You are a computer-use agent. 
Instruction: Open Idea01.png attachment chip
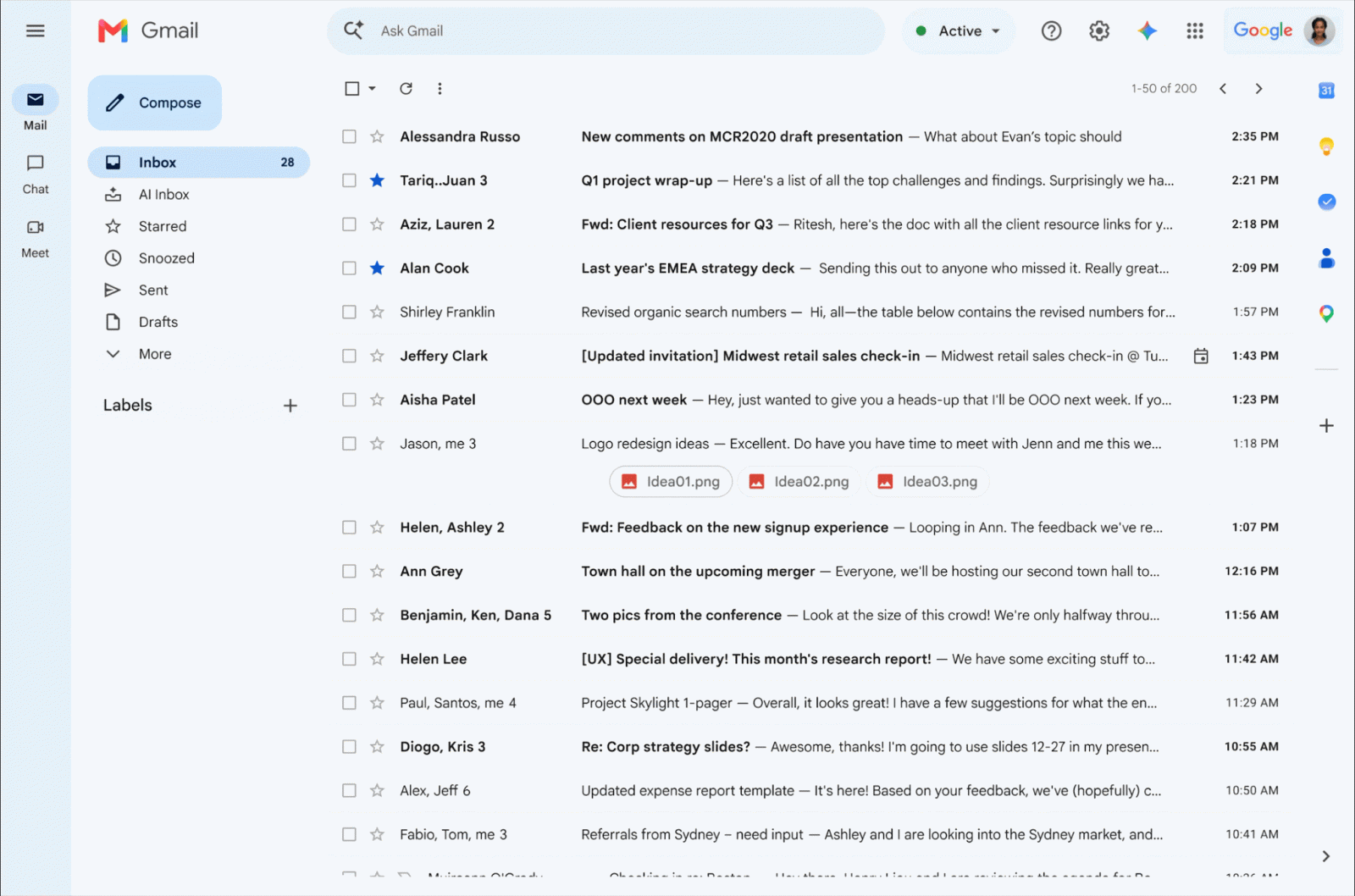[671, 481]
